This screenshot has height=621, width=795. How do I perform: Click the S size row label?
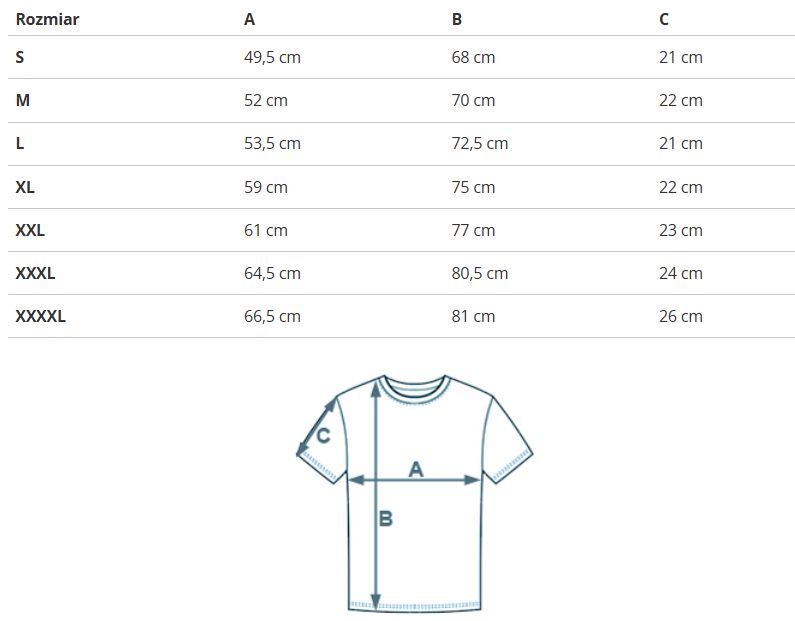point(20,57)
